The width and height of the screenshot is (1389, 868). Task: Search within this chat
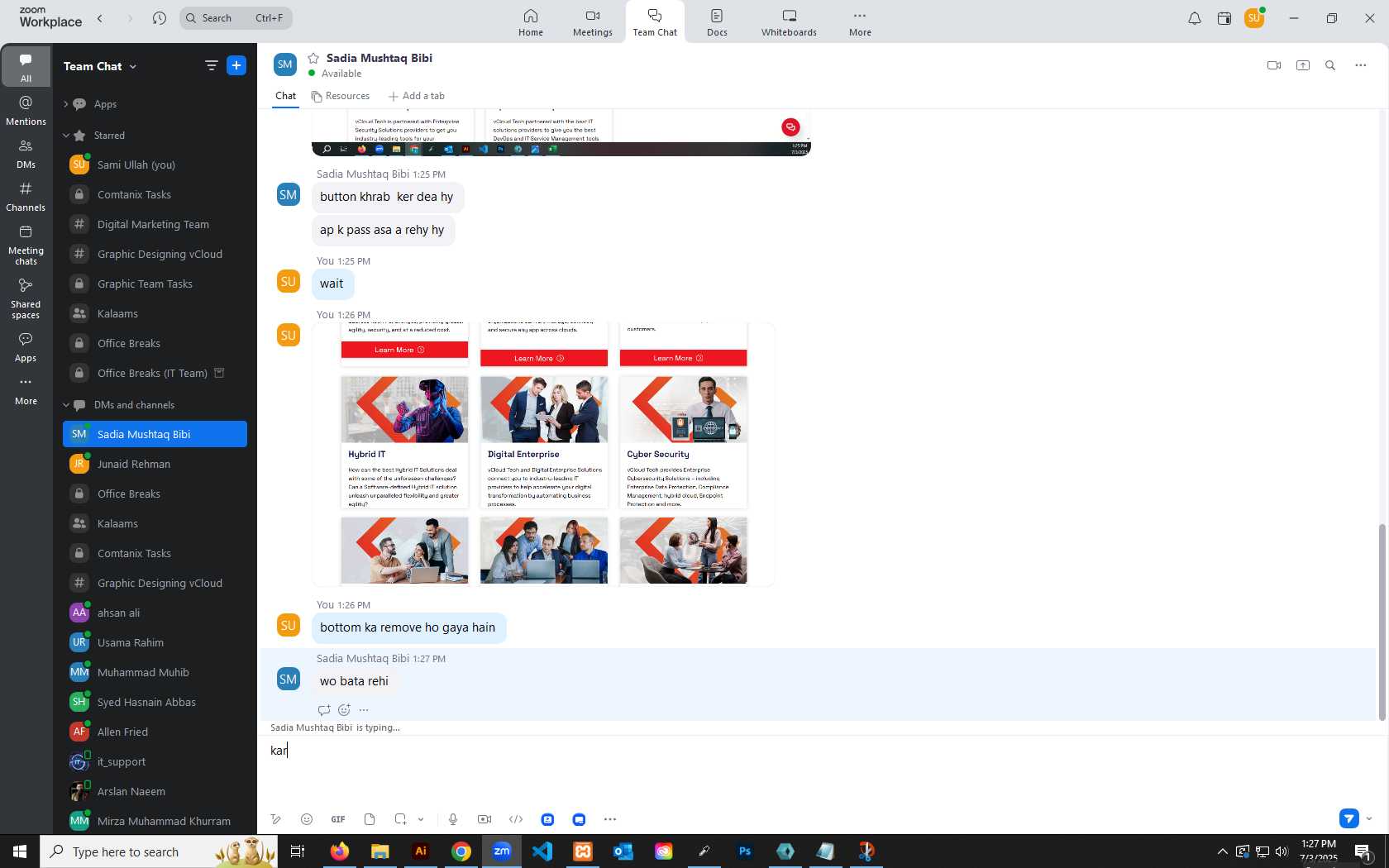tap(1330, 65)
